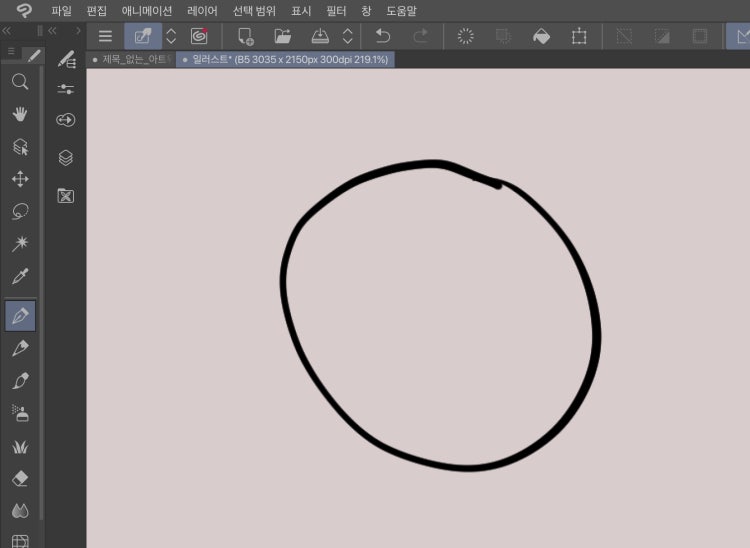The image size is (750, 548).
Task: Open the 편집 menu
Action: coord(97,11)
